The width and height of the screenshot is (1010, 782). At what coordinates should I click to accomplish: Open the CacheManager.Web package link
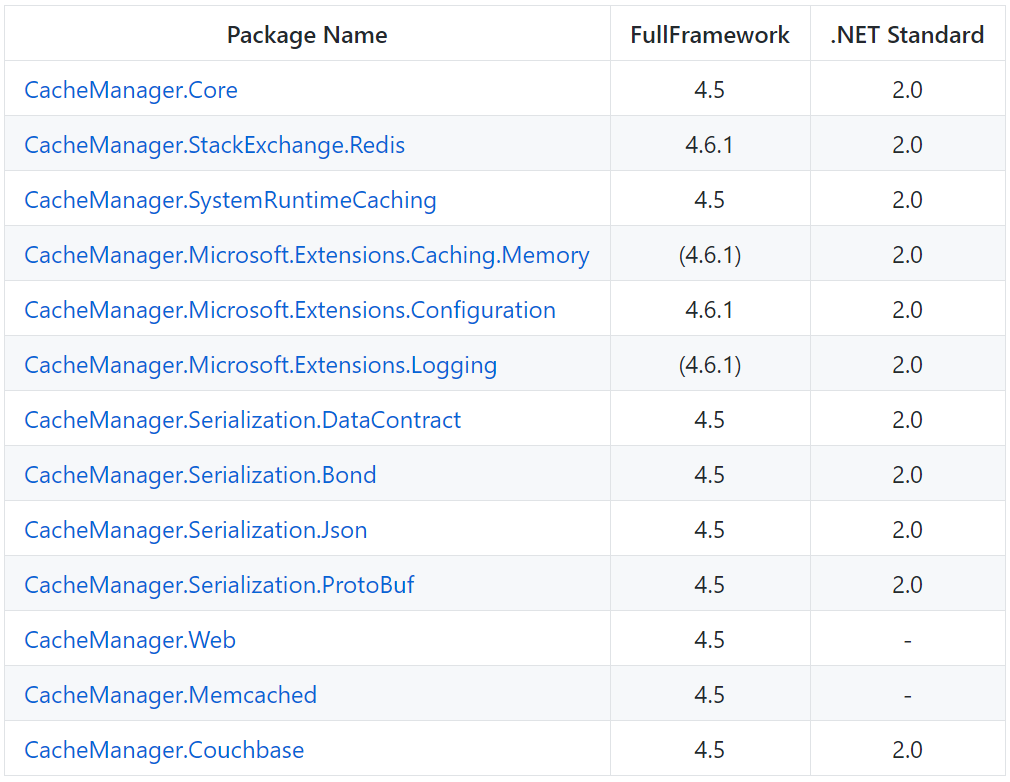tap(129, 640)
